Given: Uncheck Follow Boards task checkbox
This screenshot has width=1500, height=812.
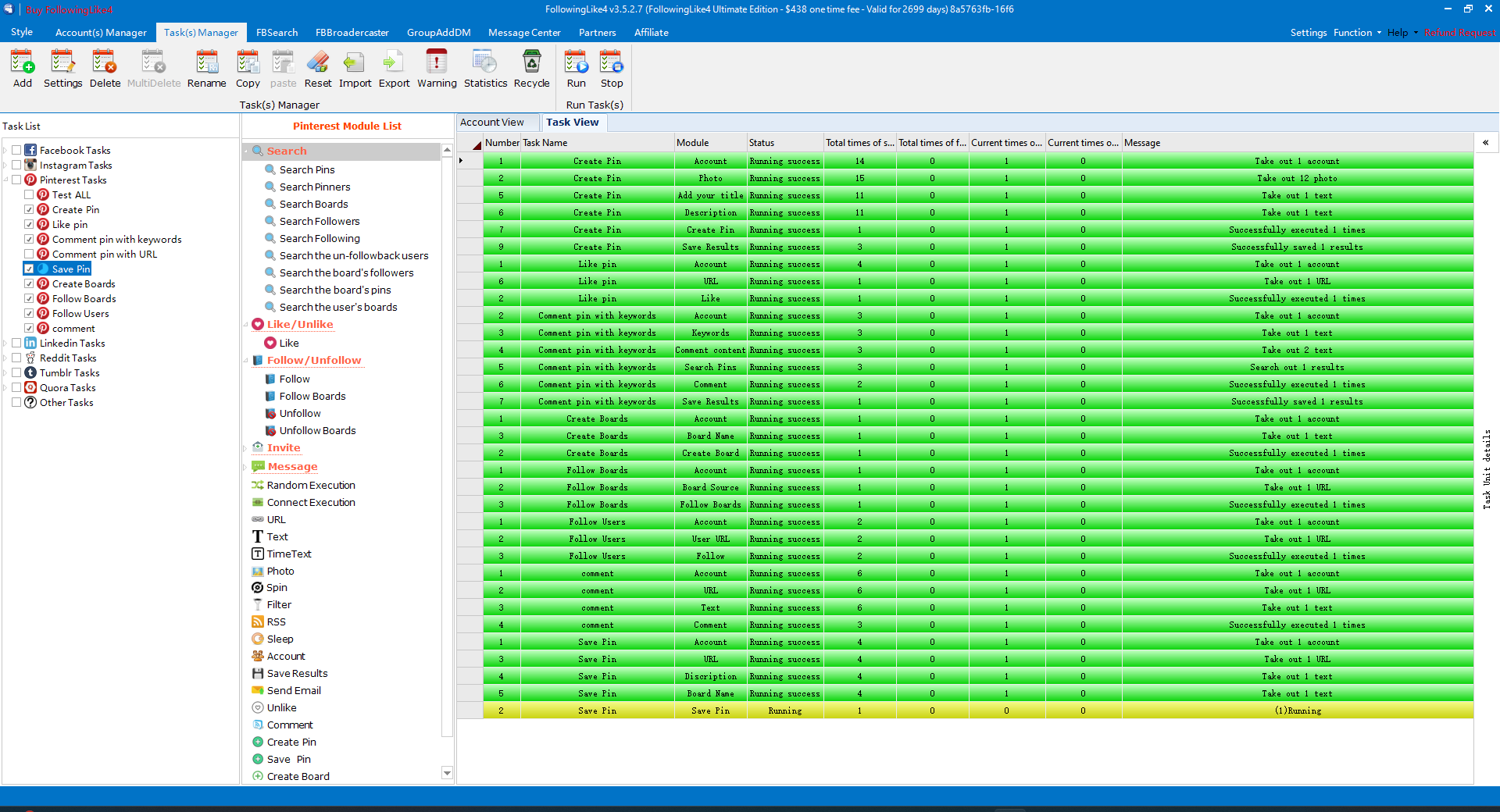Looking at the screenshot, I should click(29, 298).
